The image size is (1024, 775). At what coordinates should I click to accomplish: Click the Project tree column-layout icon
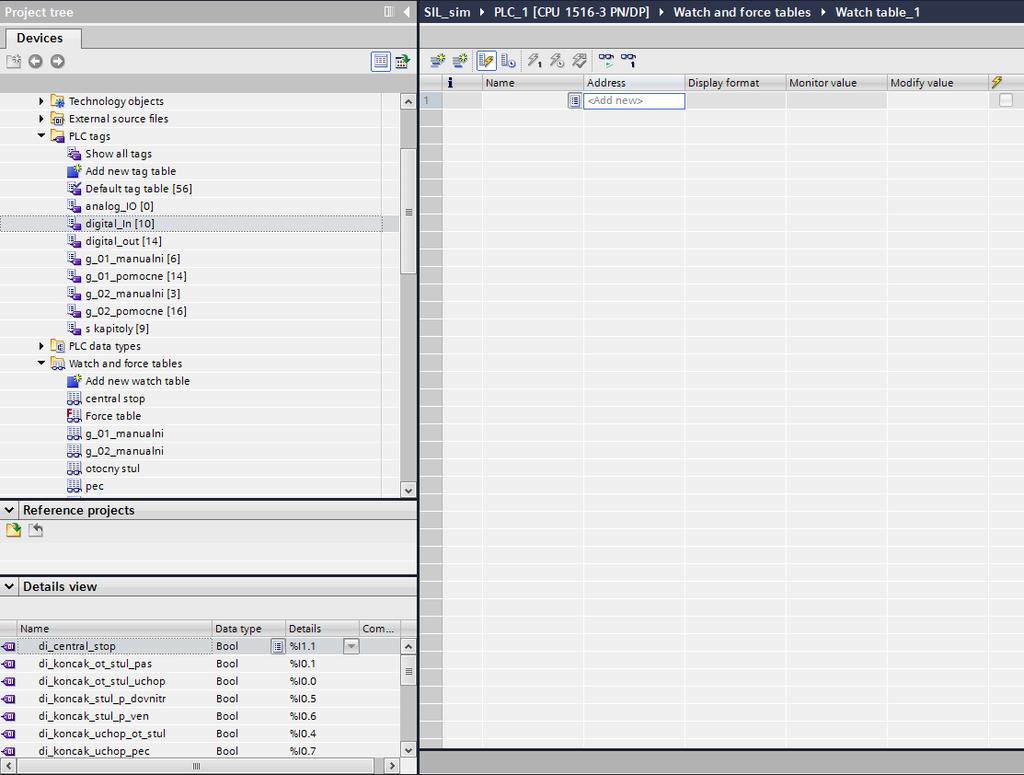(x=389, y=12)
